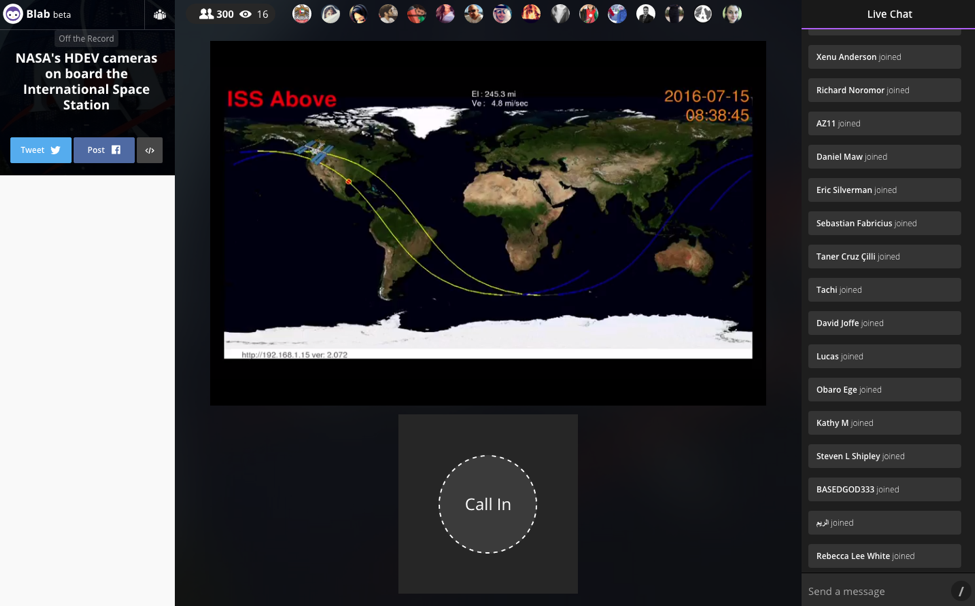Click the Off the Record label

(86, 39)
